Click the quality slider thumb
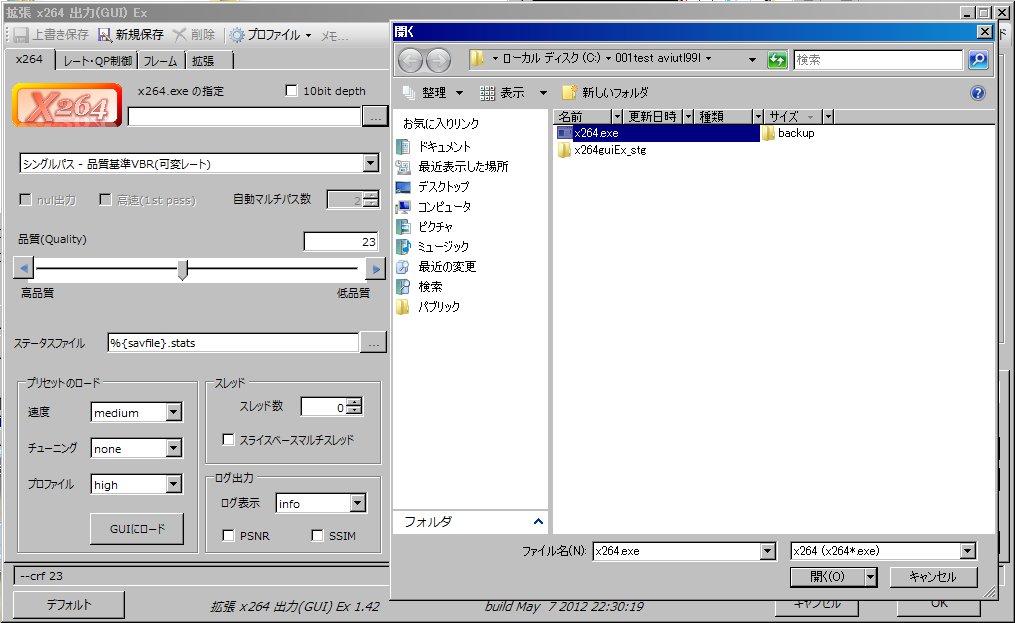This screenshot has width=1015, height=623. (183, 269)
